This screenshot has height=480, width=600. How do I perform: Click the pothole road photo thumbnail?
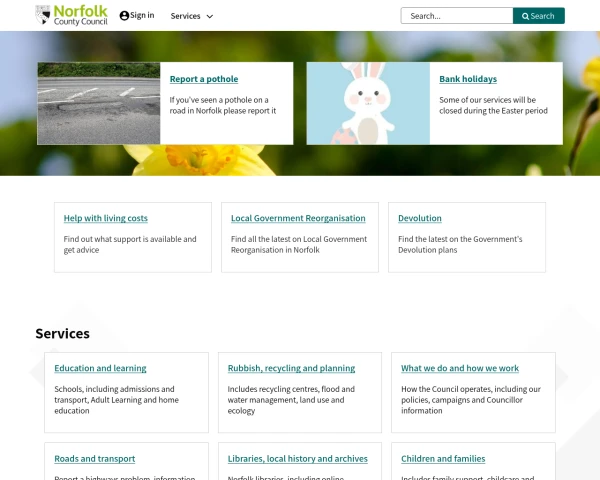(99, 103)
